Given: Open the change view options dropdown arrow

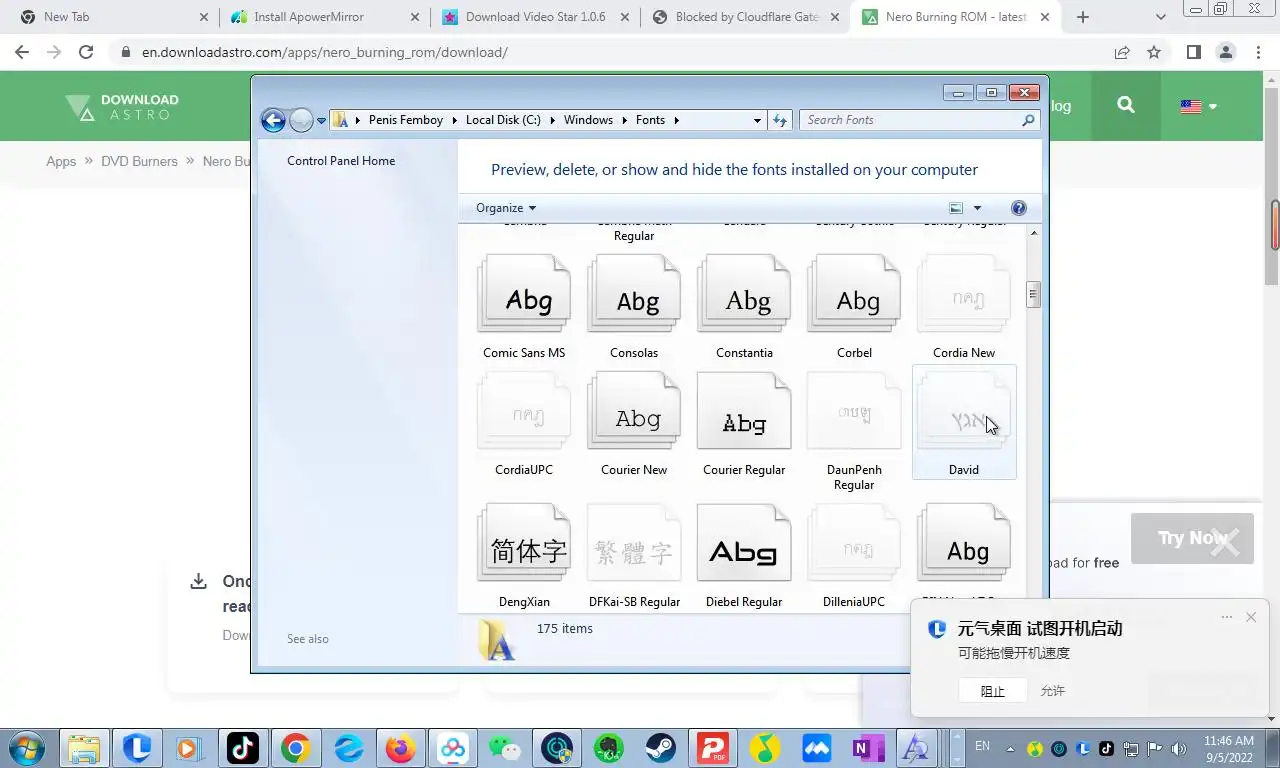Looking at the screenshot, I should coord(977,208).
